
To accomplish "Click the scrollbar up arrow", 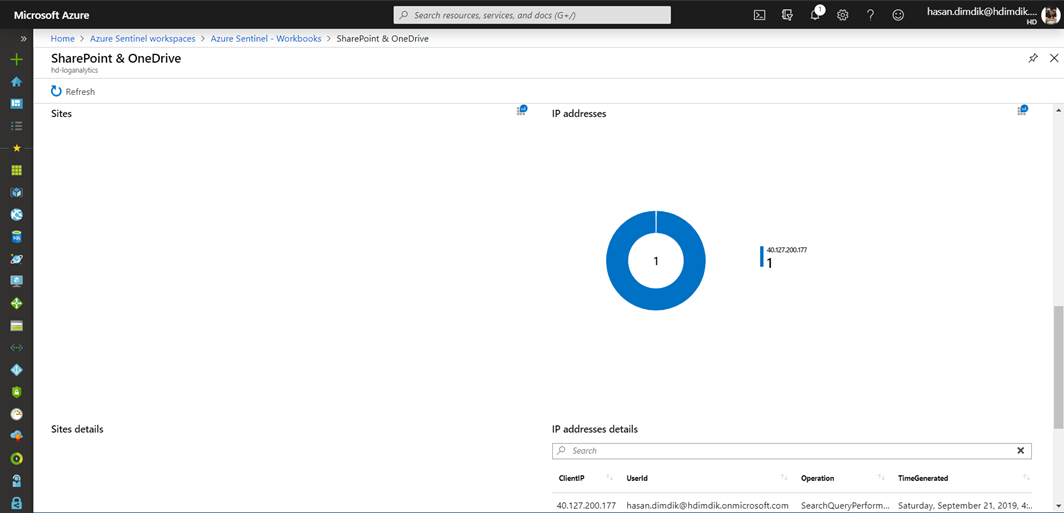I will coord(1059,109).
